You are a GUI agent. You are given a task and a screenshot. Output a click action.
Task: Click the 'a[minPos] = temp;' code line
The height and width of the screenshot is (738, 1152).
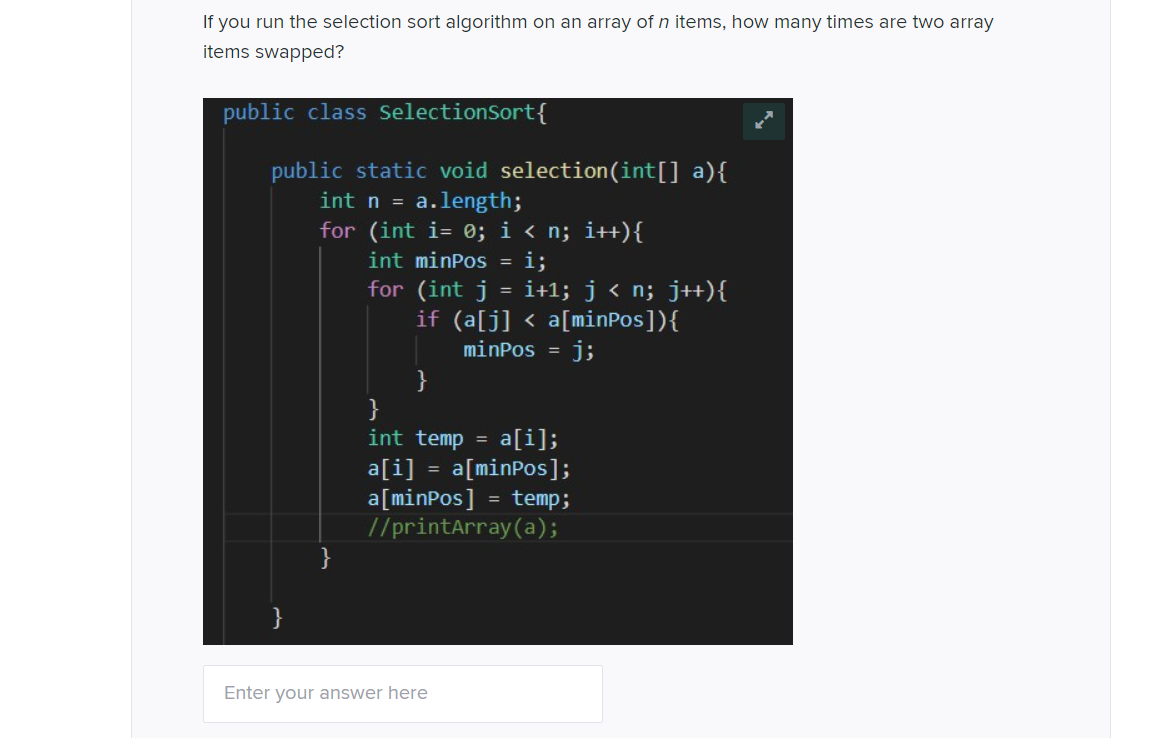point(469,498)
